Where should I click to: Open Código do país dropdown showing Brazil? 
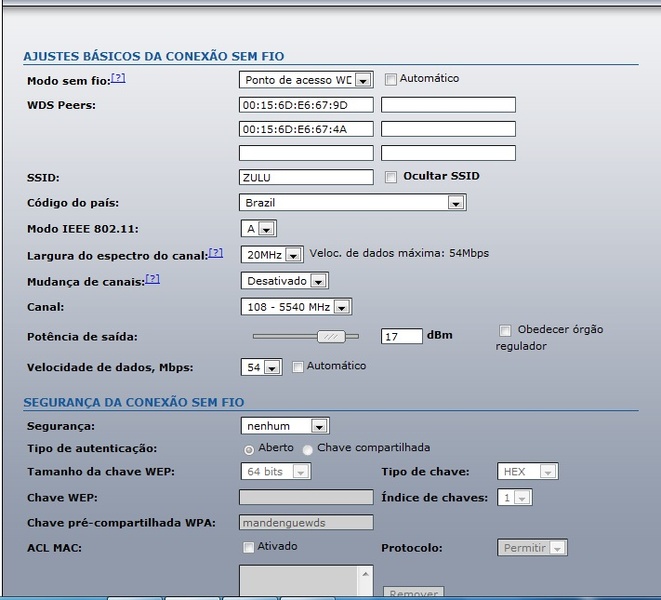[x=352, y=203]
